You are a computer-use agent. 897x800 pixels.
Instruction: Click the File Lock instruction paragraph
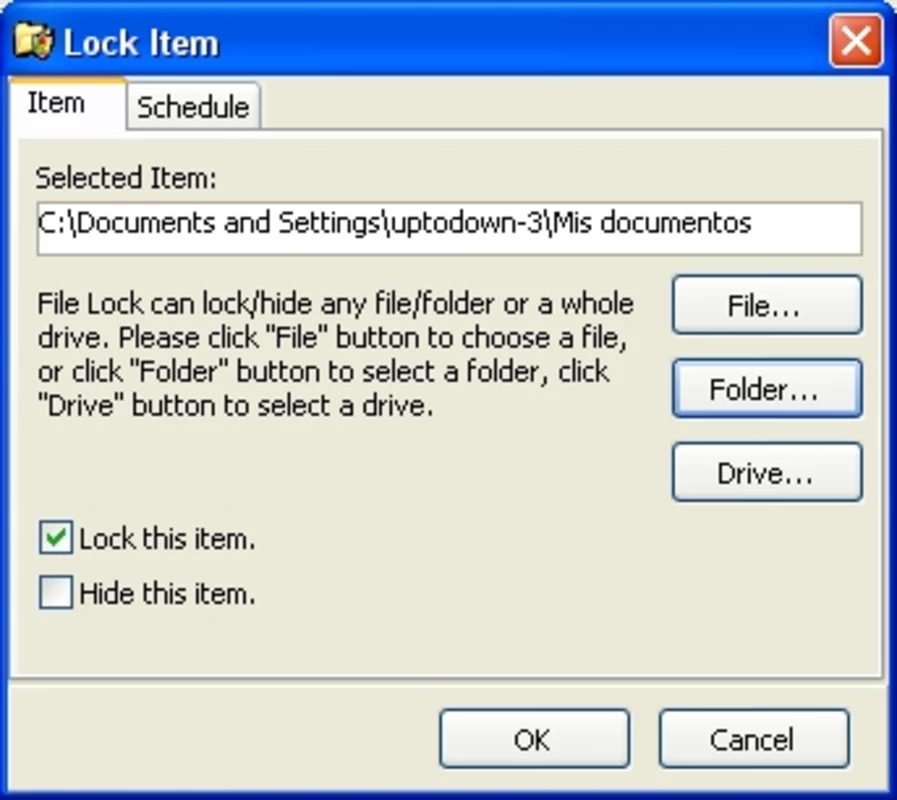[x=335, y=354]
